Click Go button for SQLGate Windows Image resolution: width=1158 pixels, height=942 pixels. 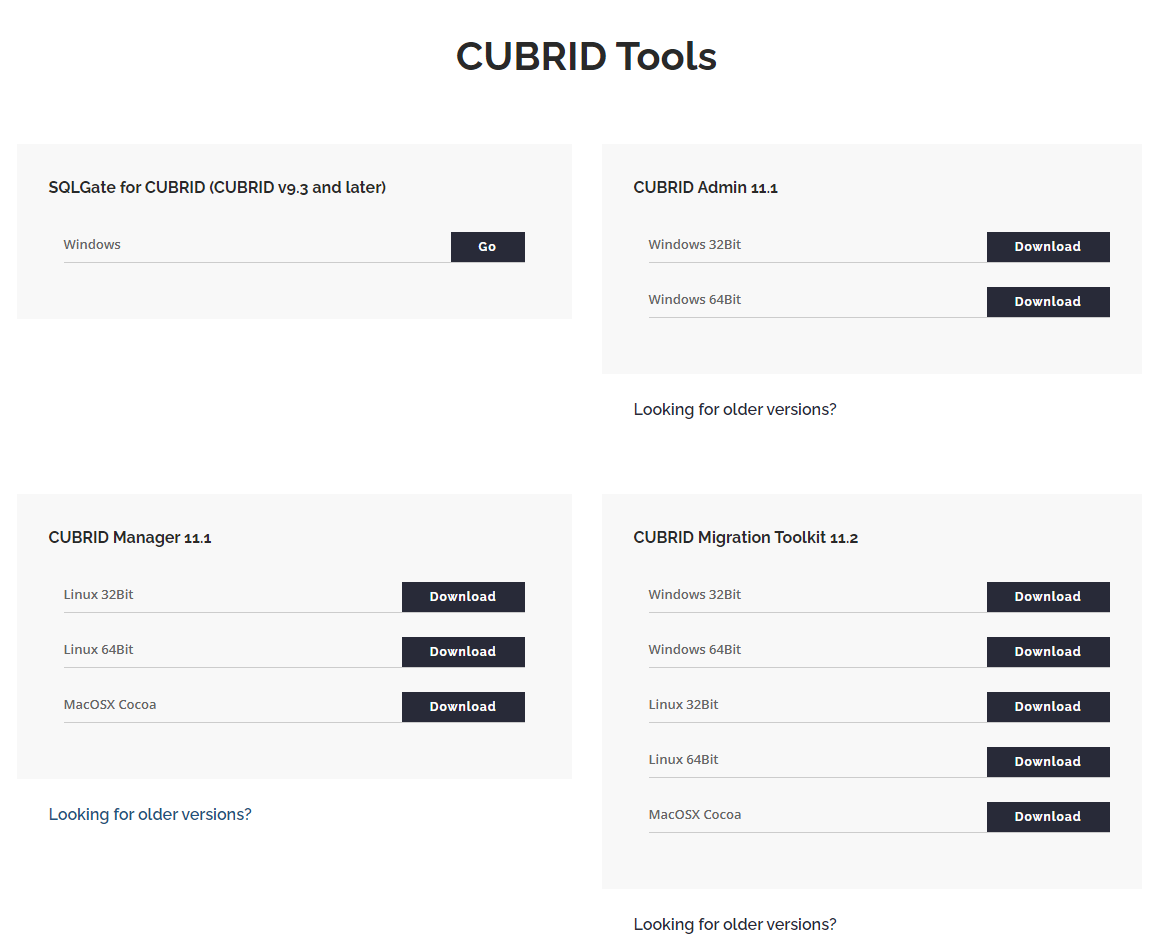(x=487, y=247)
